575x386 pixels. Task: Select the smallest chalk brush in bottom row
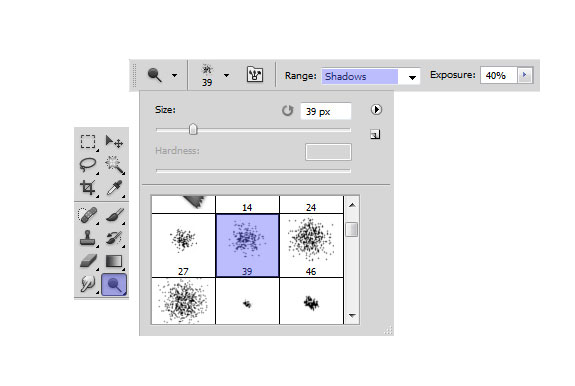pos(247,301)
